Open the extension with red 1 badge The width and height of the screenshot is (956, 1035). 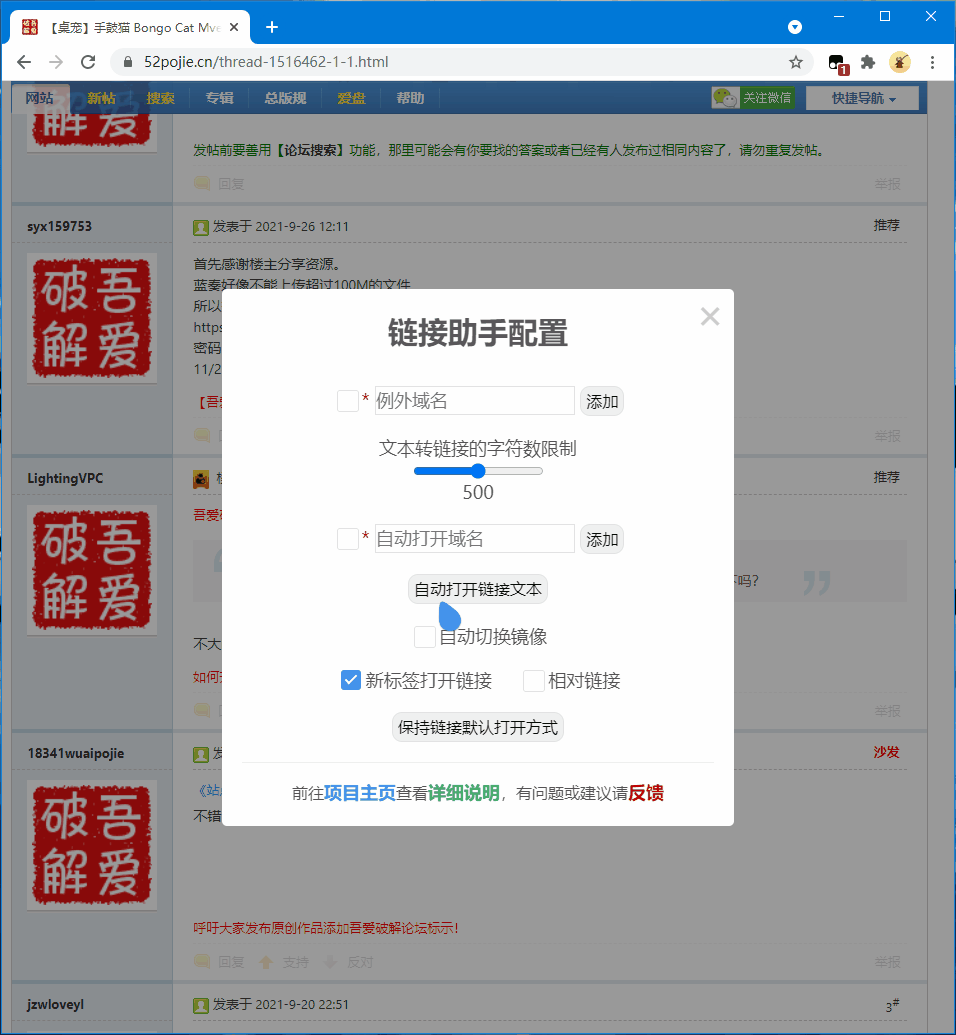[837, 62]
